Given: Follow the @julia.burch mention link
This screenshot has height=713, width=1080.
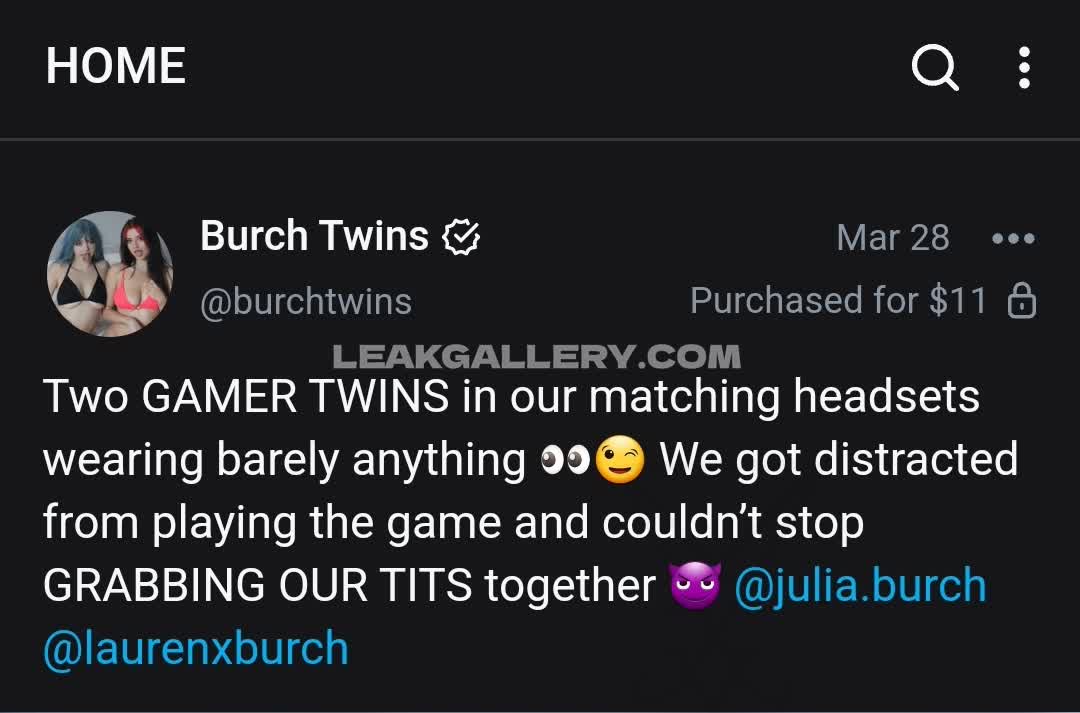Looking at the screenshot, I should point(860,586).
